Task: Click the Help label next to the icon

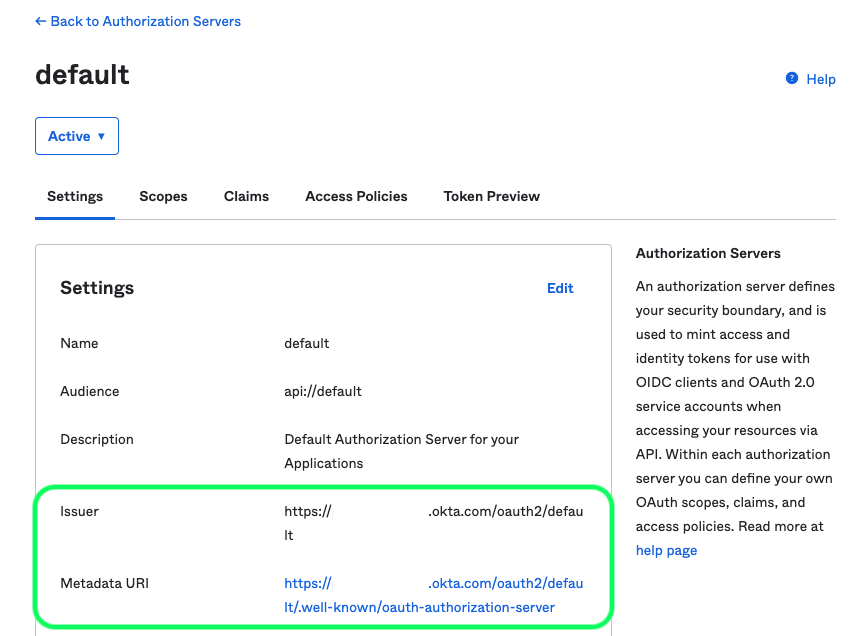Action: tap(820, 78)
